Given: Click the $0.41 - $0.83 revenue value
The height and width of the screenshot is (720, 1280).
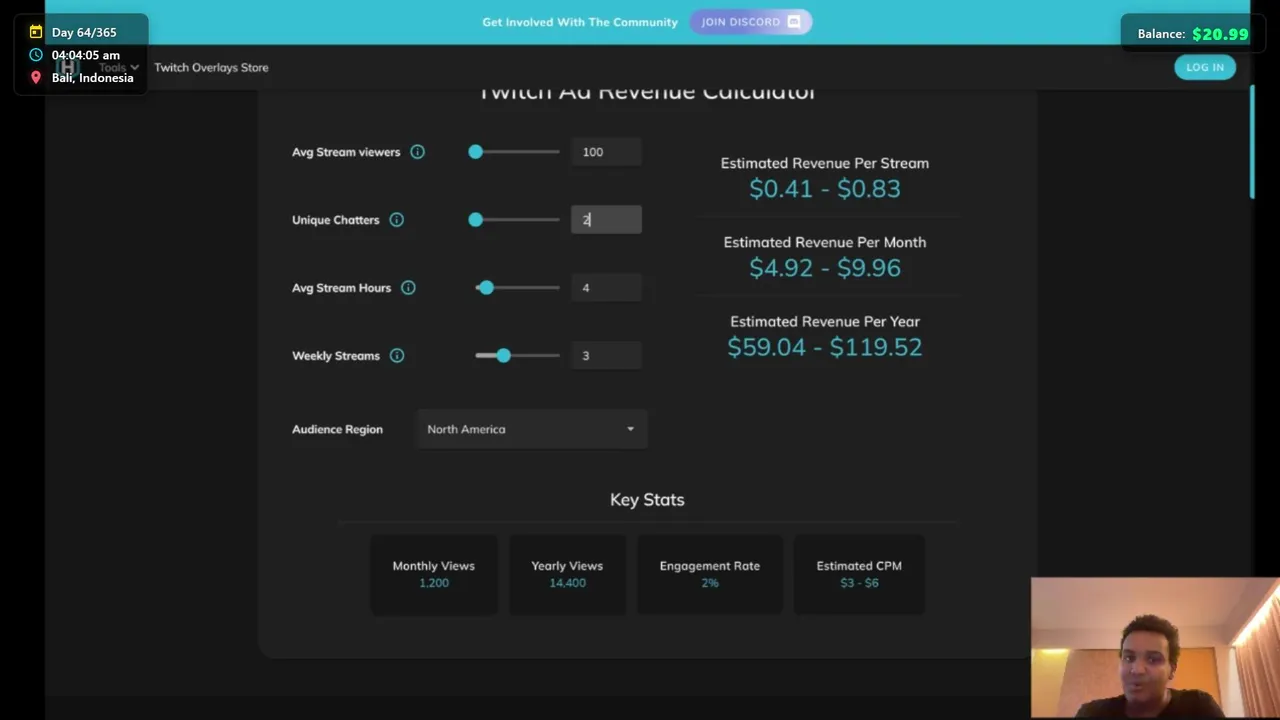Looking at the screenshot, I should click(x=825, y=189).
